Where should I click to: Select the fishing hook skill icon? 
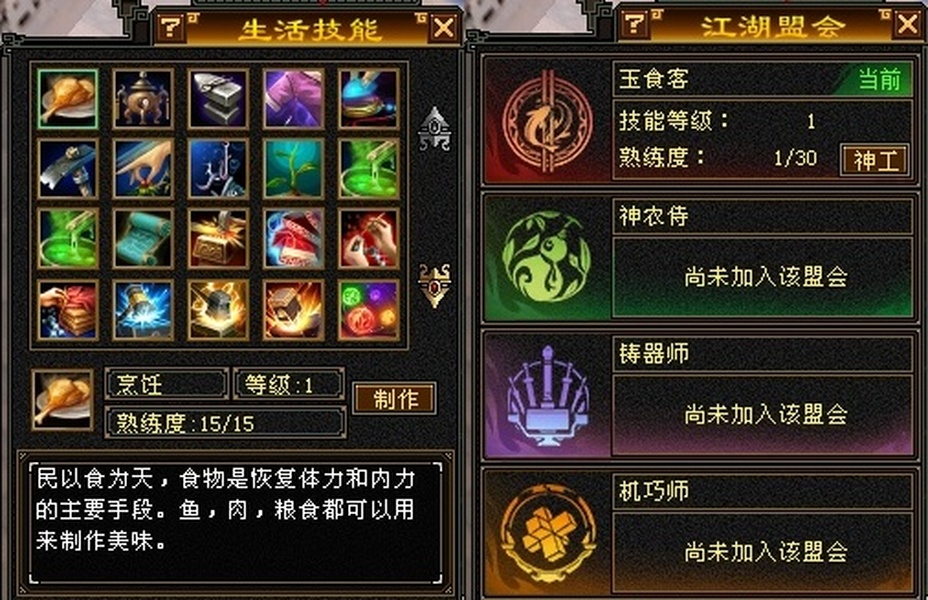(218, 169)
